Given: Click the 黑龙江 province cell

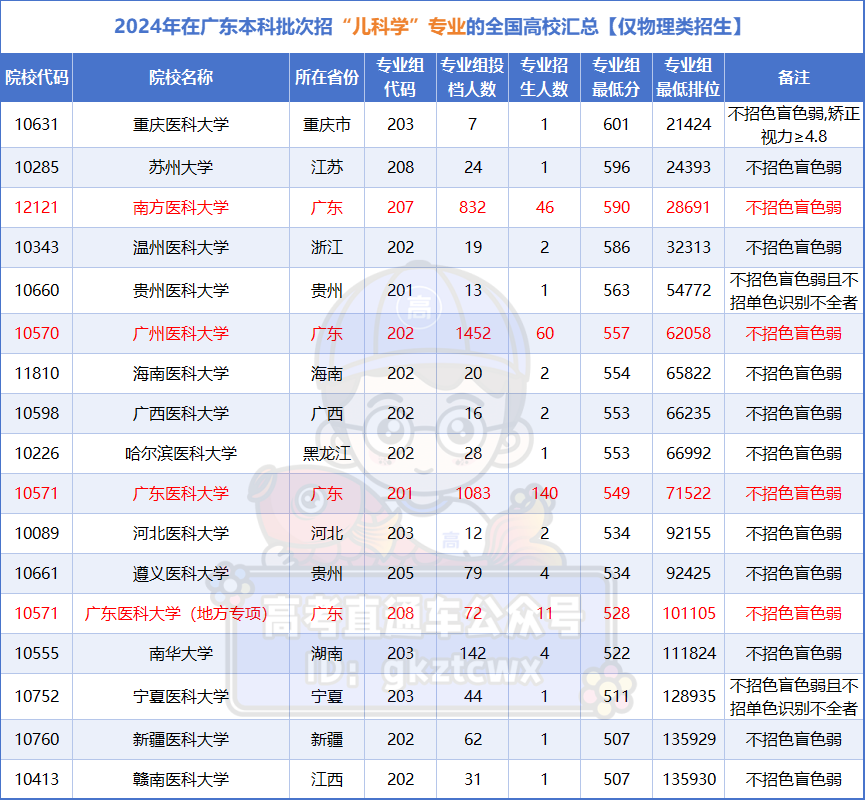Looking at the screenshot, I should click(x=327, y=454).
